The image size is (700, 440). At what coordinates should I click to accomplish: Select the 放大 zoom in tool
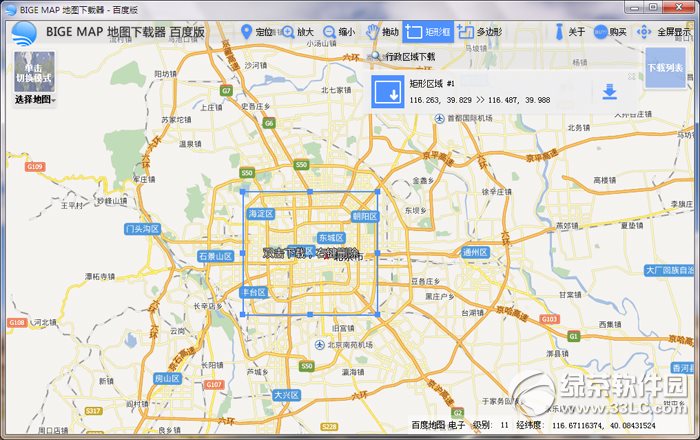pos(298,32)
